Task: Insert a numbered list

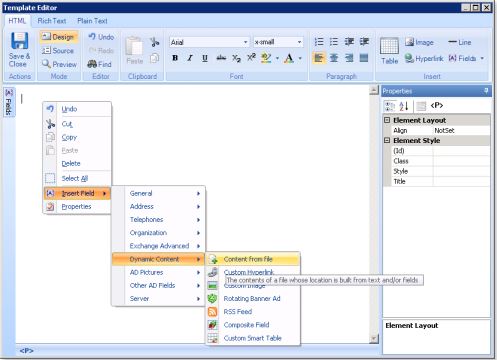Action: click(x=319, y=42)
